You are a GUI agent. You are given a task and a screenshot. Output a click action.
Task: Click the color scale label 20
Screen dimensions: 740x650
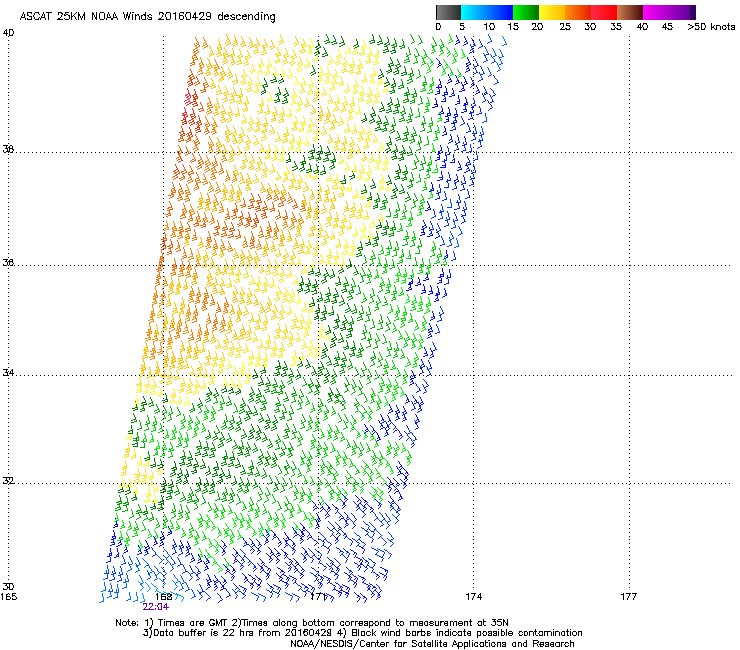pyautogui.click(x=537, y=27)
